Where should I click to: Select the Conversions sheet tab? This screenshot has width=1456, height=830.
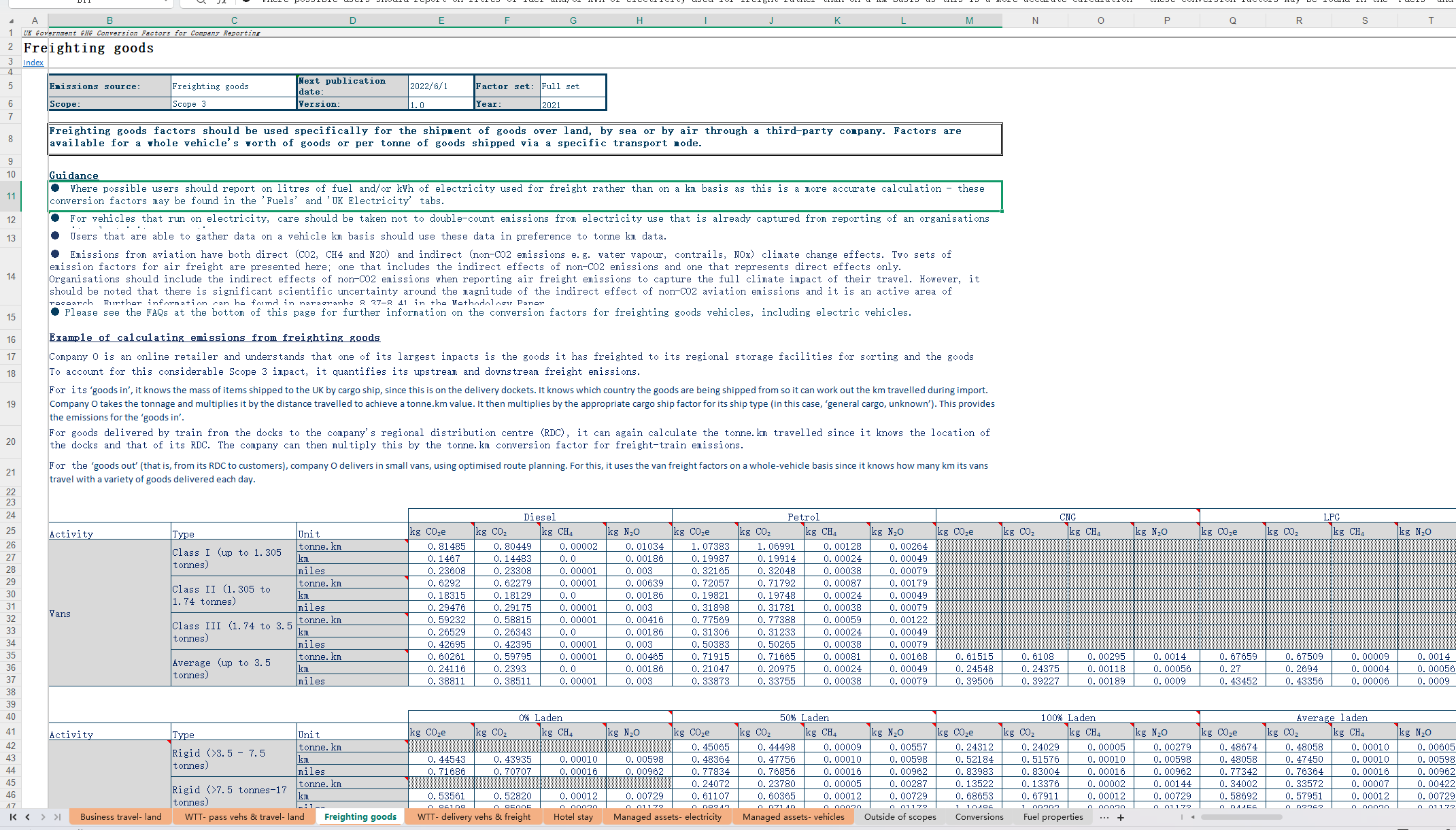point(979,817)
